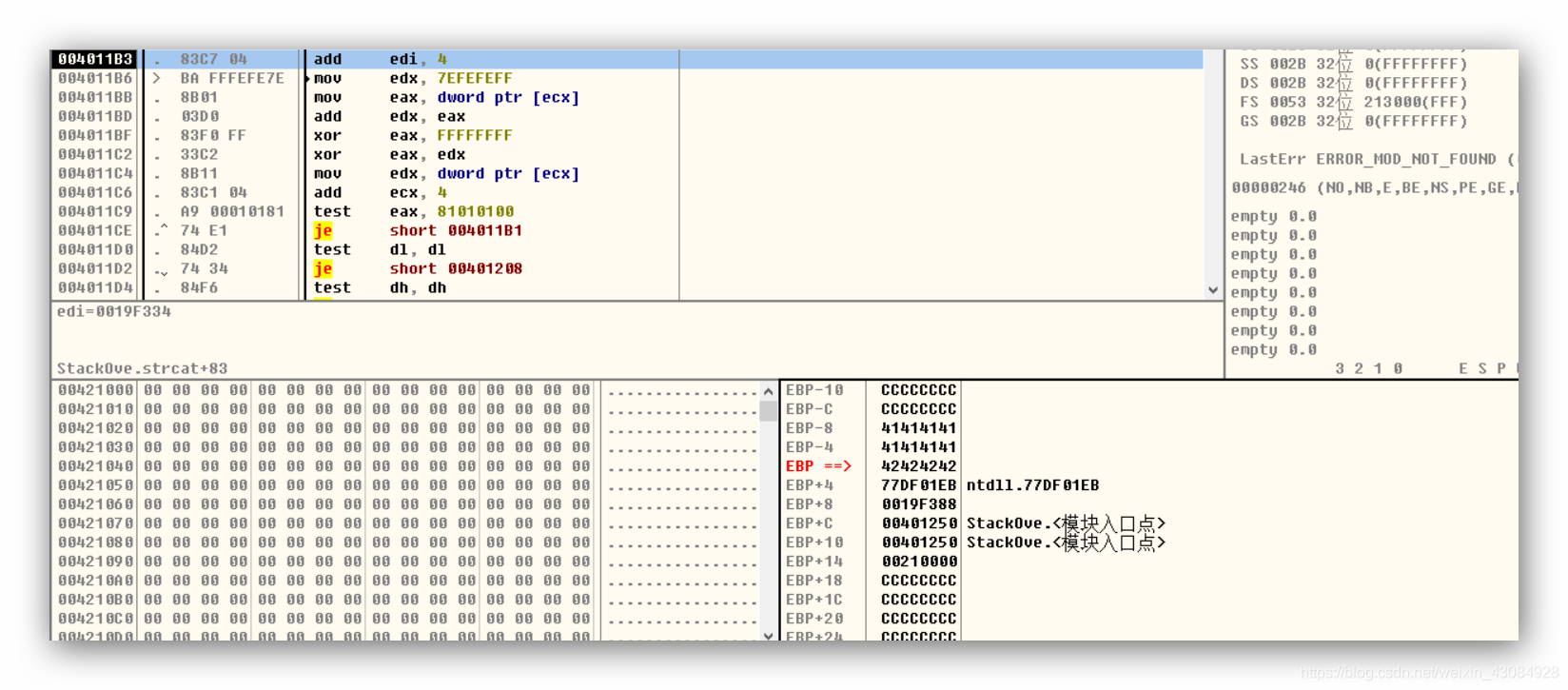Click the dump pane scroll-down arrow

(769, 635)
